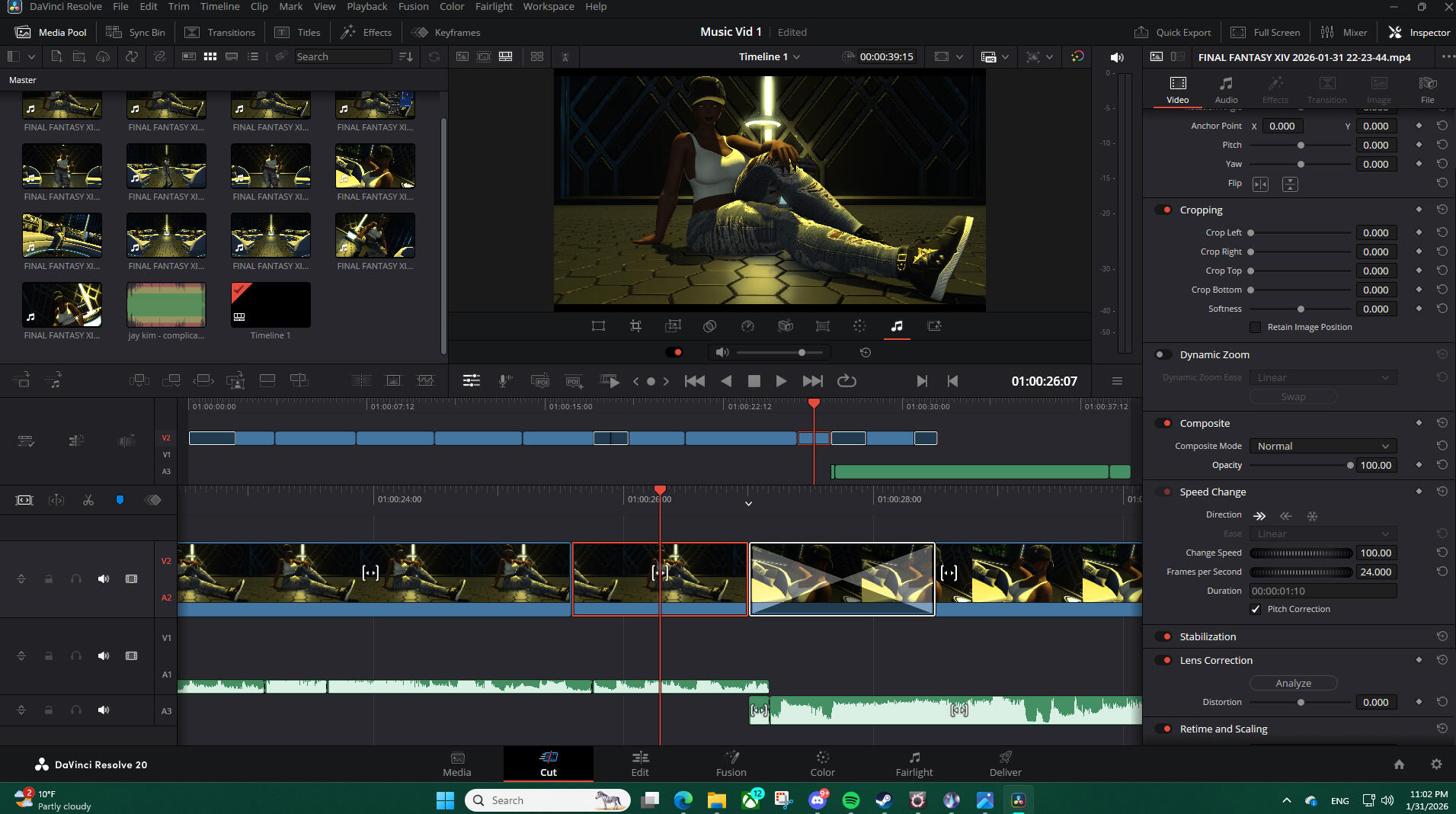The image size is (1456, 814).
Task: Switch media pool to thumbnail grid view
Action: [210, 56]
